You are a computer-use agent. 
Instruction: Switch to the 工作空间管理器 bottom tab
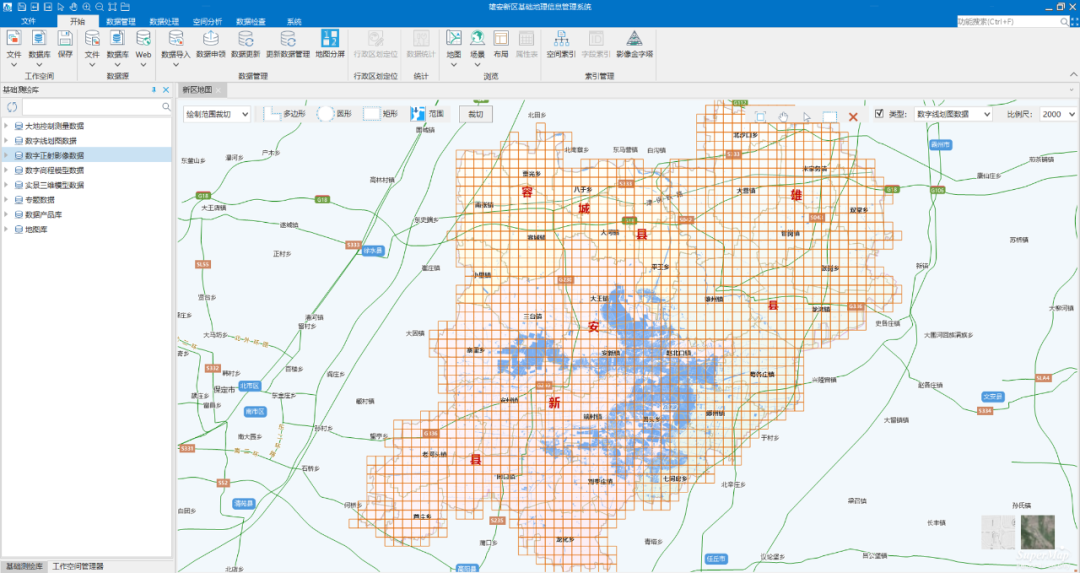(x=78, y=567)
